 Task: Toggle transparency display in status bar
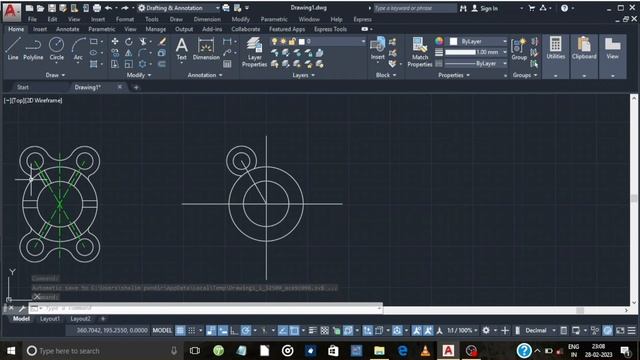tap(324, 330)
